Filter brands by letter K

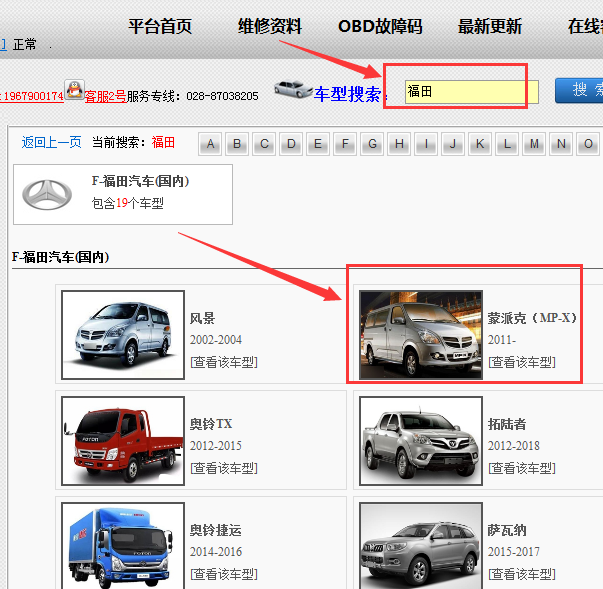[480, 144]
